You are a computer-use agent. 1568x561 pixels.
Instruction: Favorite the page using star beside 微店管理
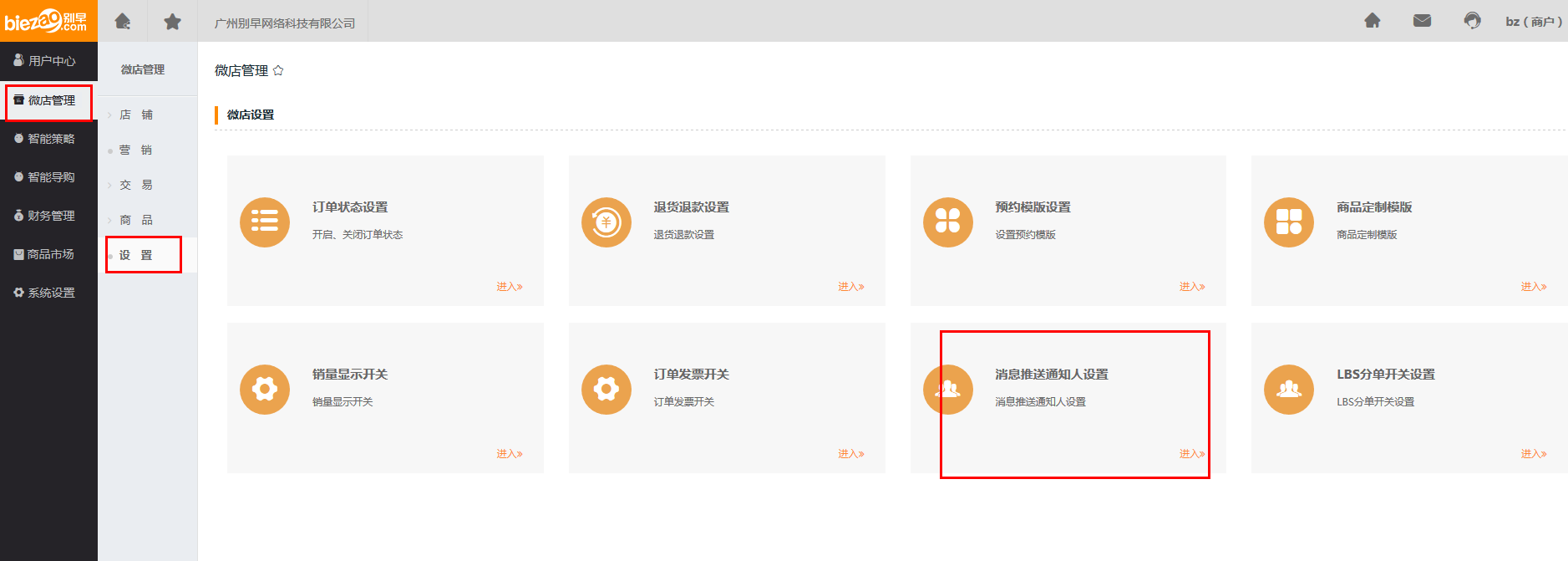(x=278, y=71)
